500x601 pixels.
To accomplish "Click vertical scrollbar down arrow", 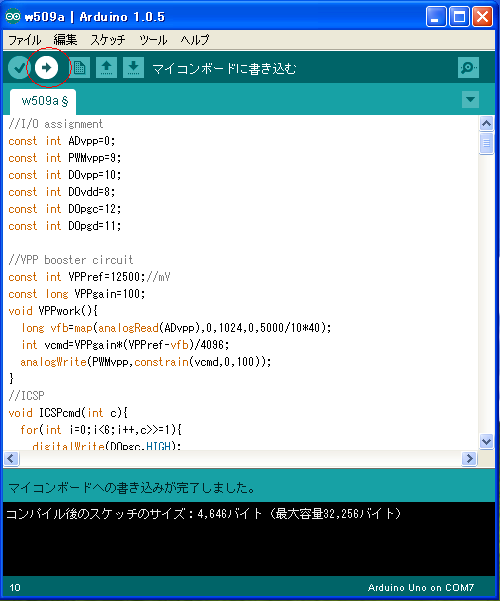I will click(x=486, y=441).
